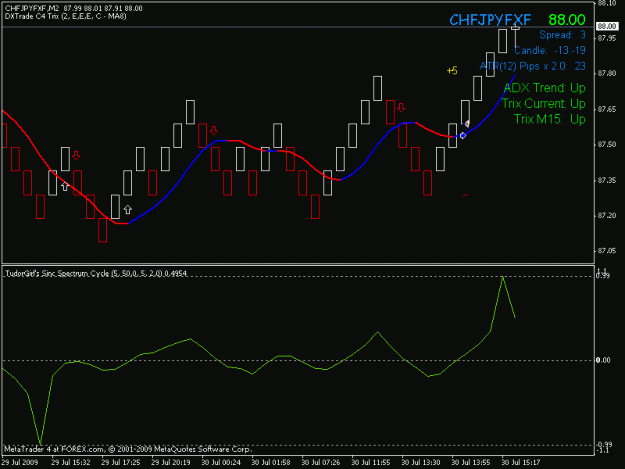The image size is (625, 469).
Task: Click the blue diamond marker on the Trix line
Action: pyautogui.click(x=463, y=136)
